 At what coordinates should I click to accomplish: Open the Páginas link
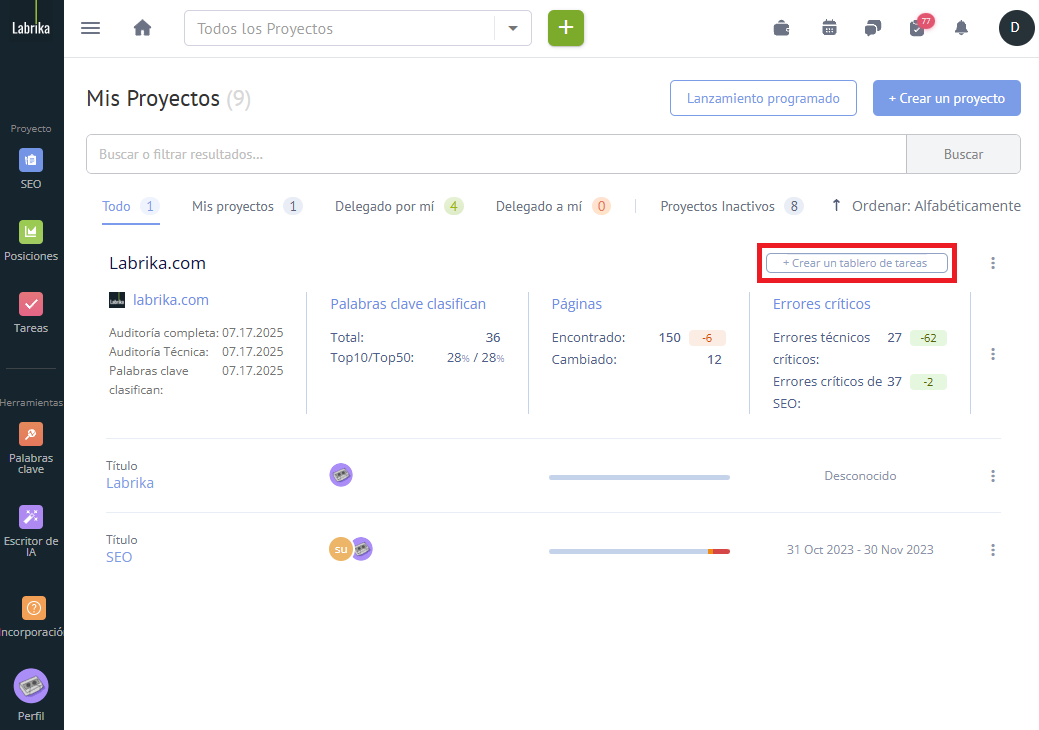click(576, 304)
